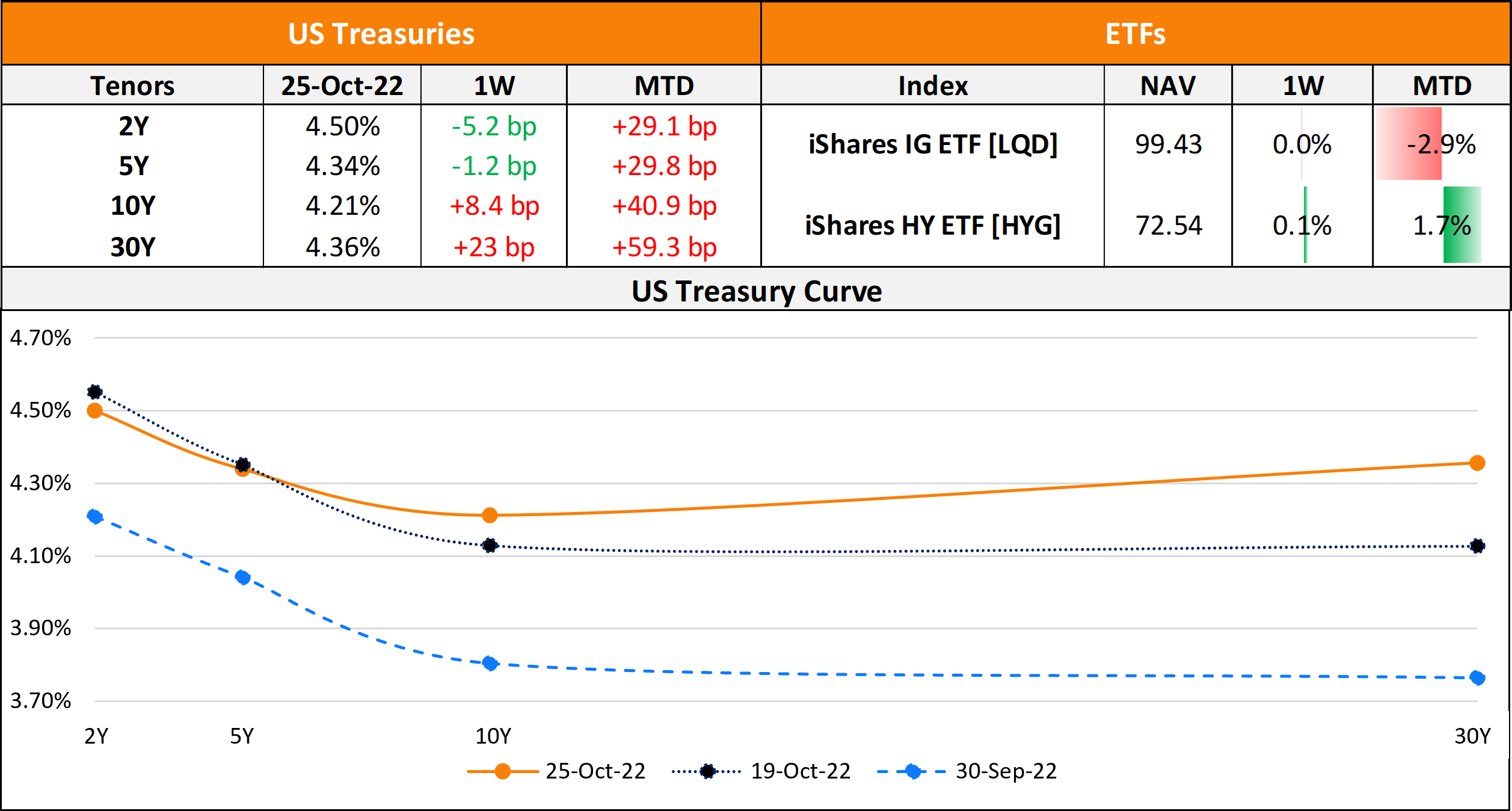Screen dimensions: 1512x811
Task: Click the blue dashed 5Y data point
Action: tap(242, 578)
